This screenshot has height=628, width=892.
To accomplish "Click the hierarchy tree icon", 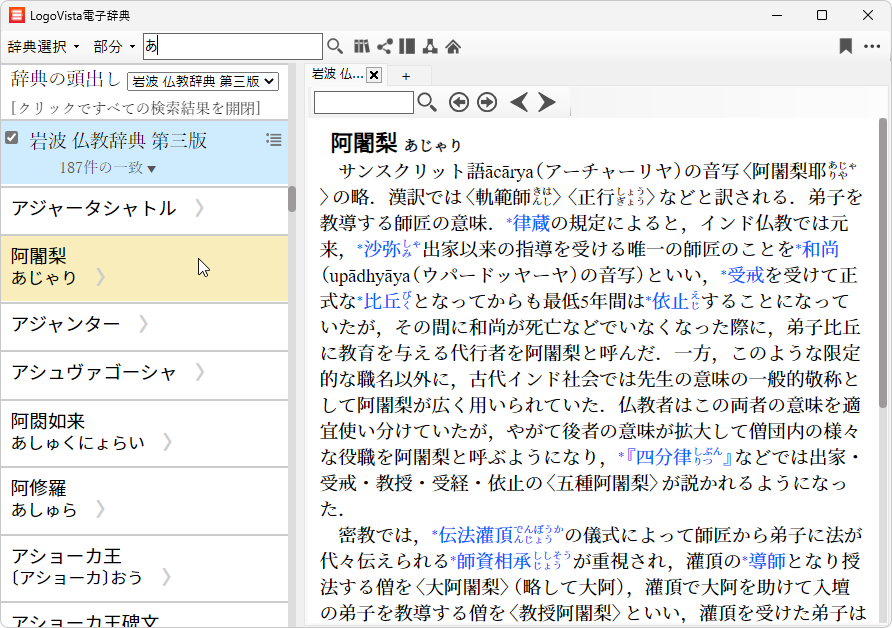I will click(x=430, y=46).
